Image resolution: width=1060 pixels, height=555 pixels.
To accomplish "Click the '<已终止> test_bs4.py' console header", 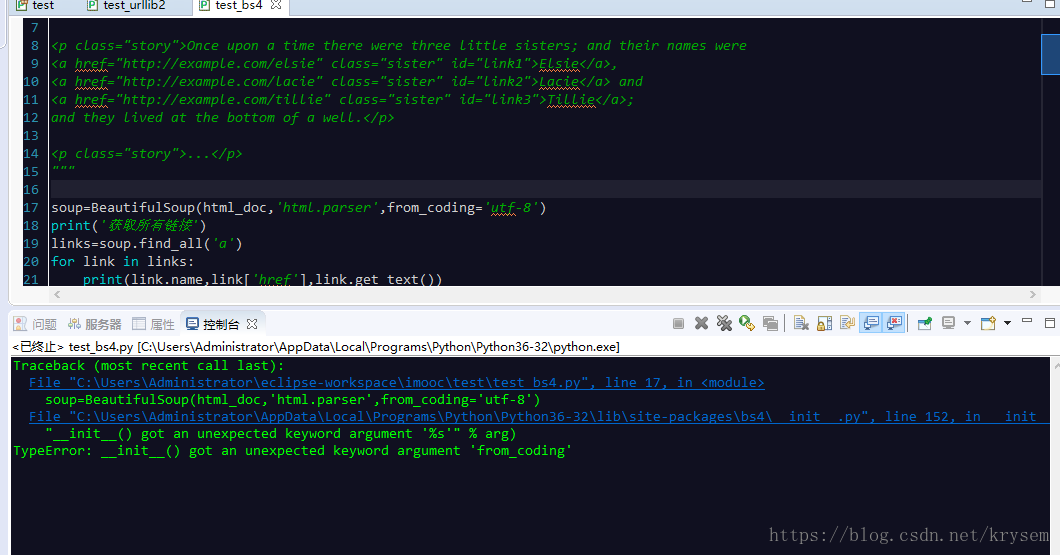I will tap(316, 347).
